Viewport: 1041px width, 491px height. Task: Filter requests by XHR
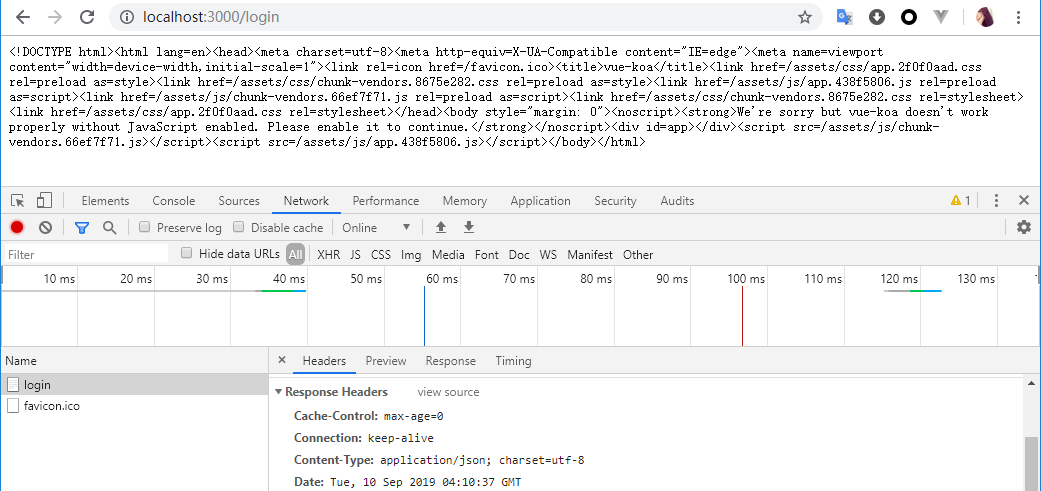pos(329,255)
